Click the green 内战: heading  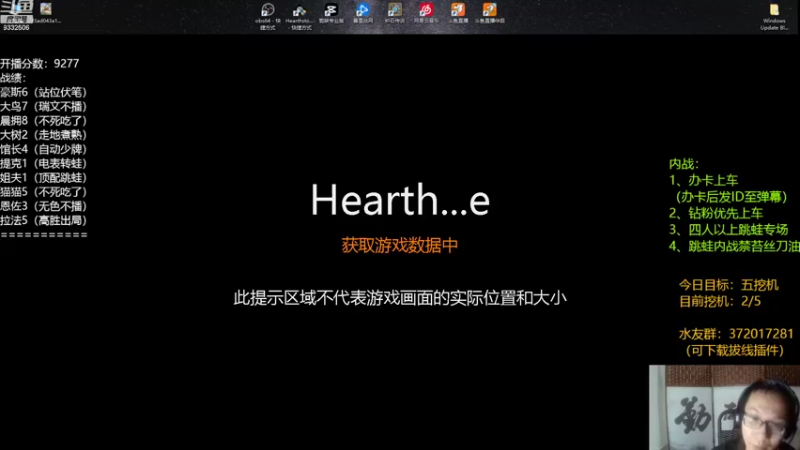684,164
